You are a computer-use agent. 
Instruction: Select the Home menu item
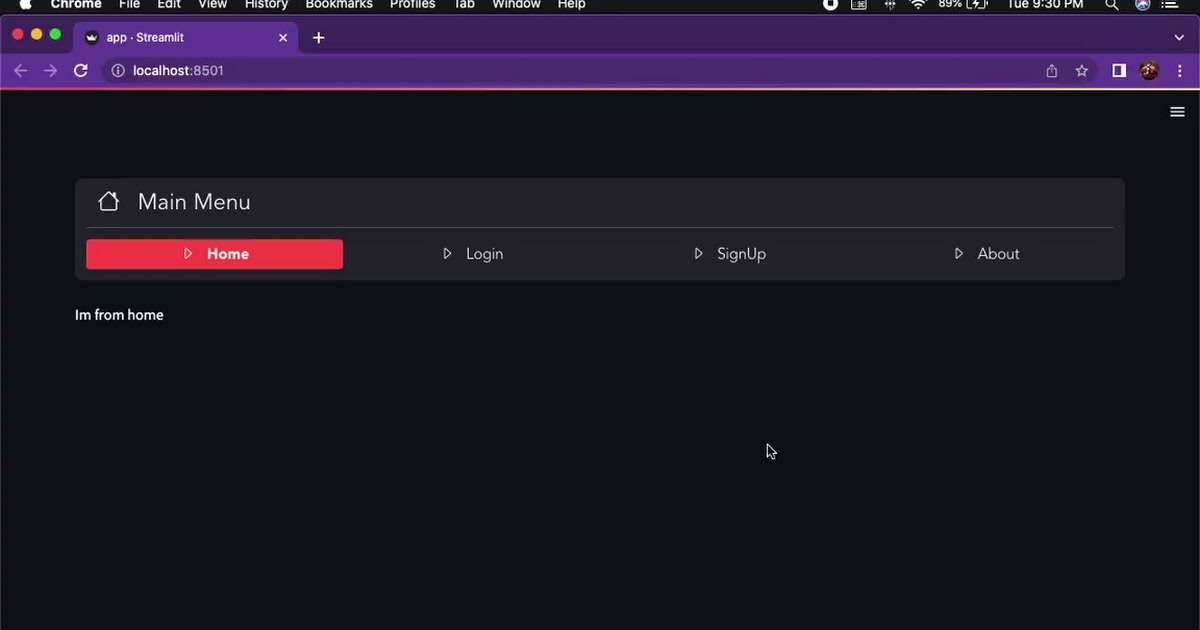pos(214,254)
